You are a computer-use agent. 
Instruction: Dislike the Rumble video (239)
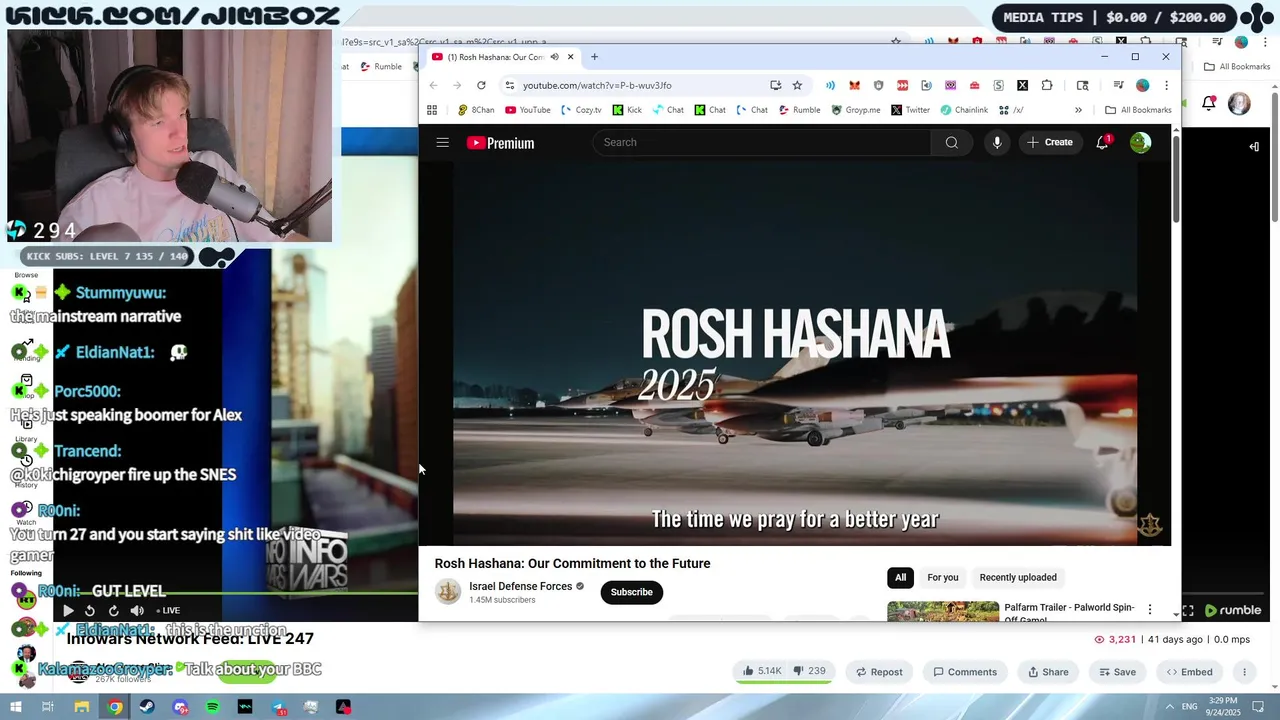[810, 671]
